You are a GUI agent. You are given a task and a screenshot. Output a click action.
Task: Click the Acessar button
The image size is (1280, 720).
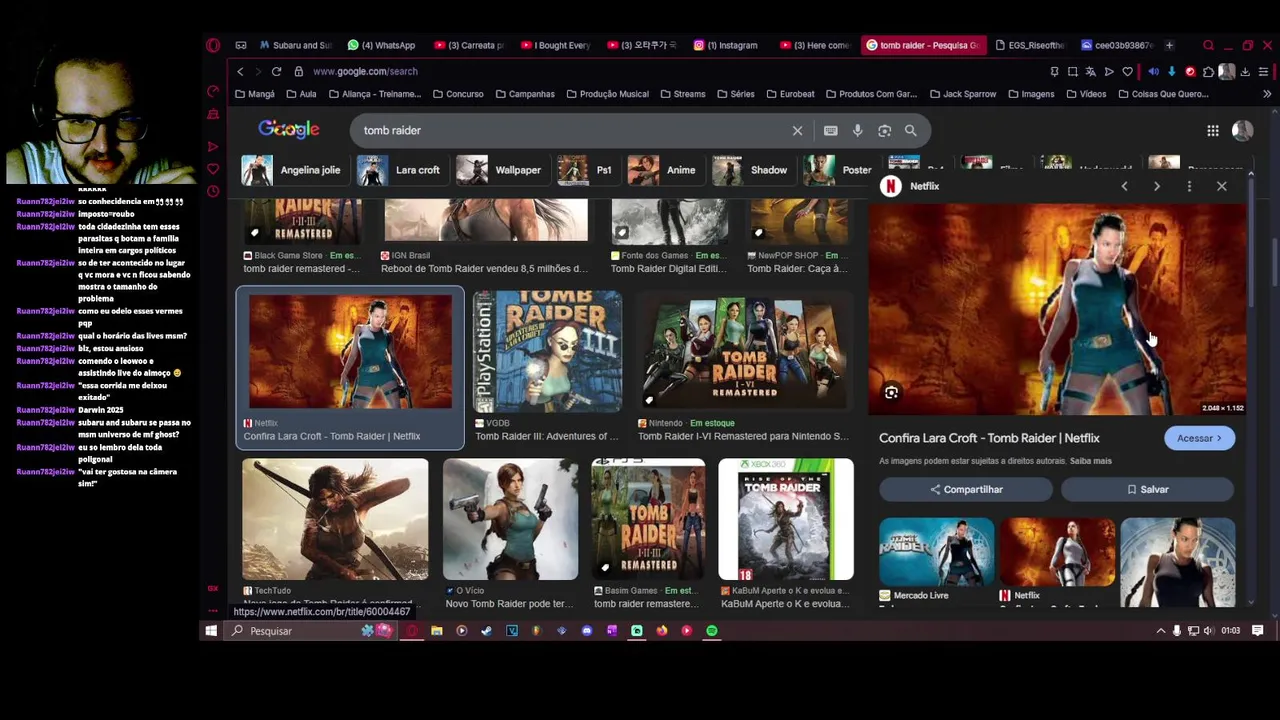pyautogui.click(x=1199, y=438)
